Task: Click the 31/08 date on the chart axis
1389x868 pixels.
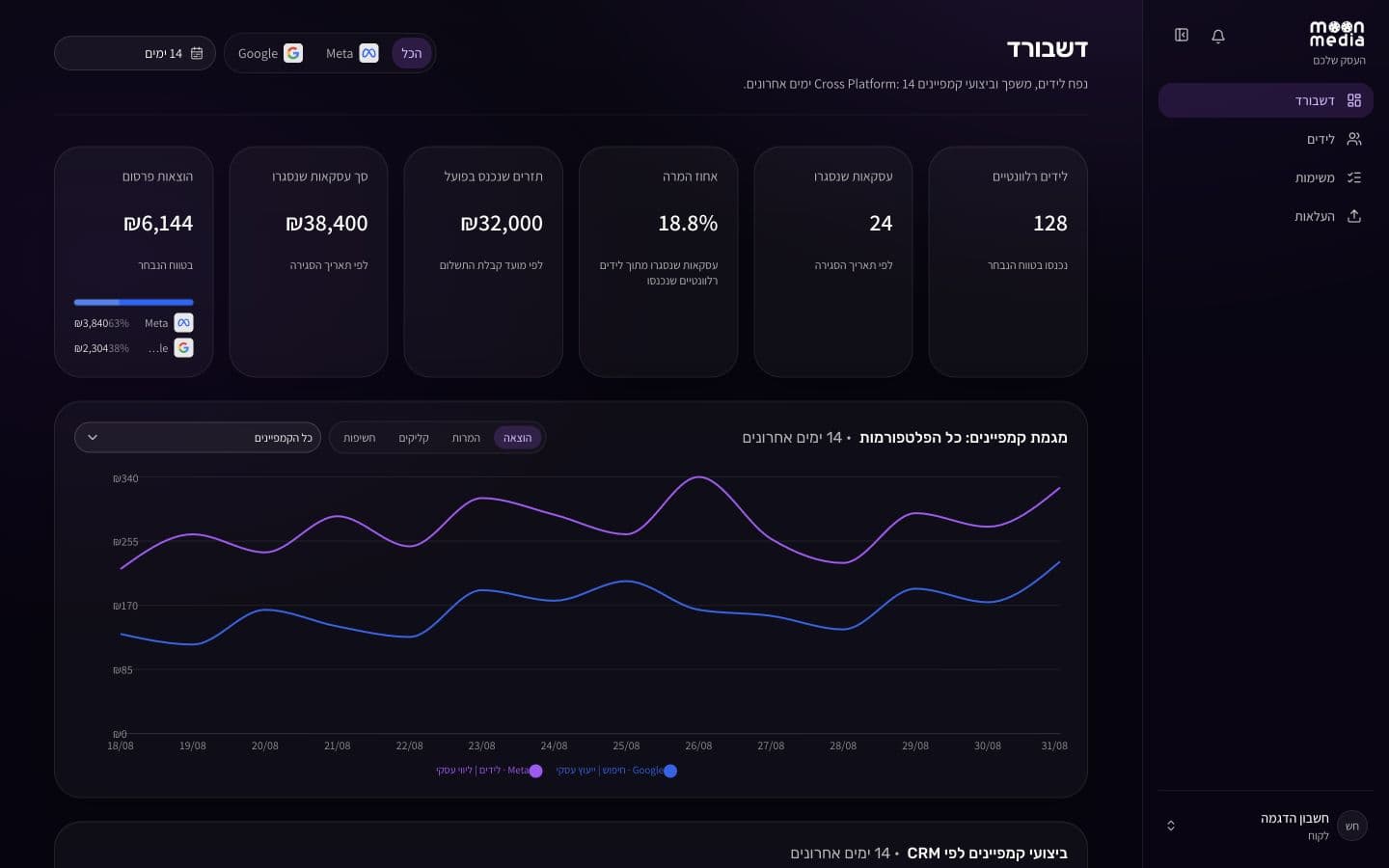Action: (1054, 746)
